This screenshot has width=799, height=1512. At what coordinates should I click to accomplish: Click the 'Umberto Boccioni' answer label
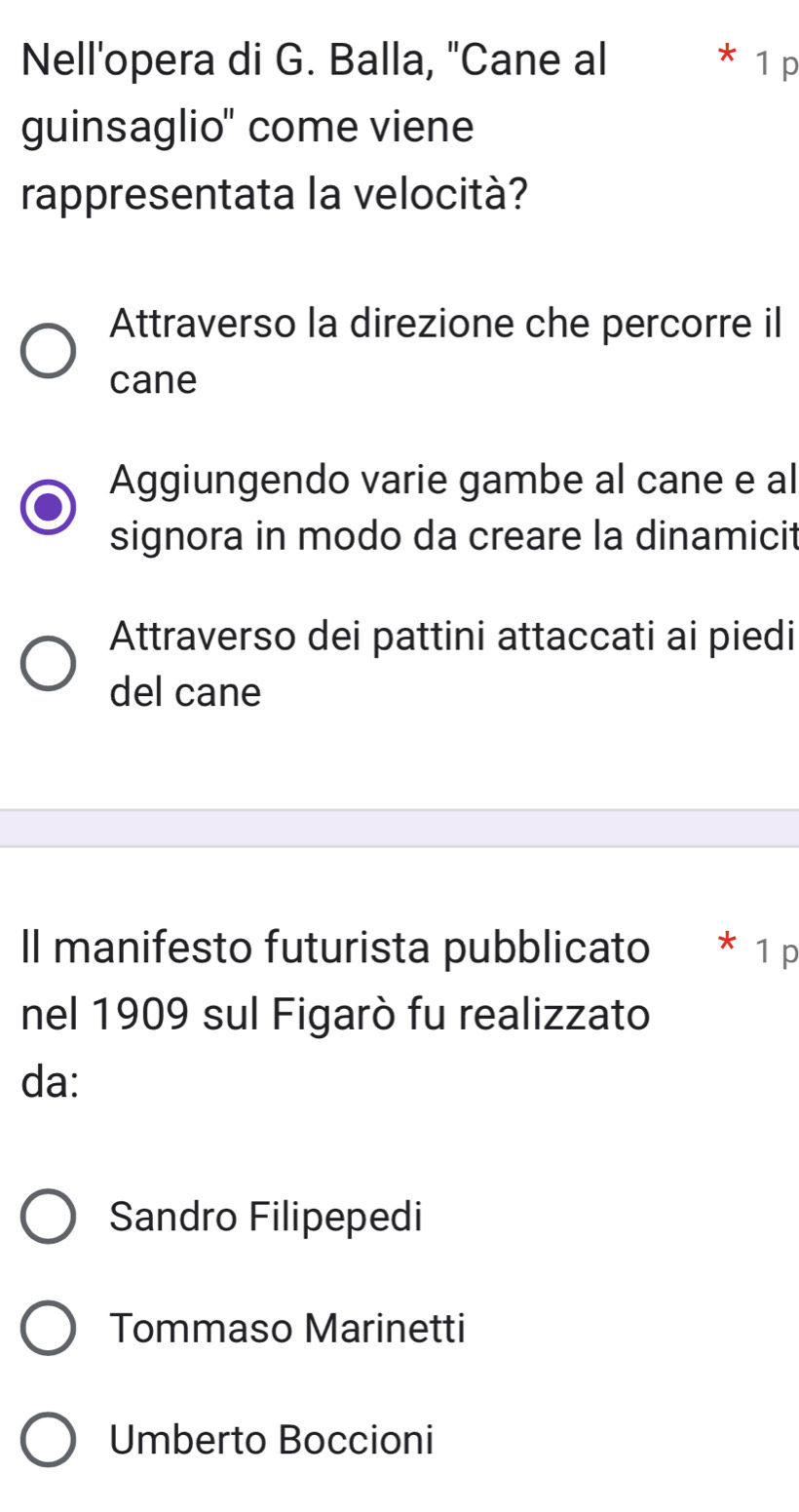tap(272, 1439)
